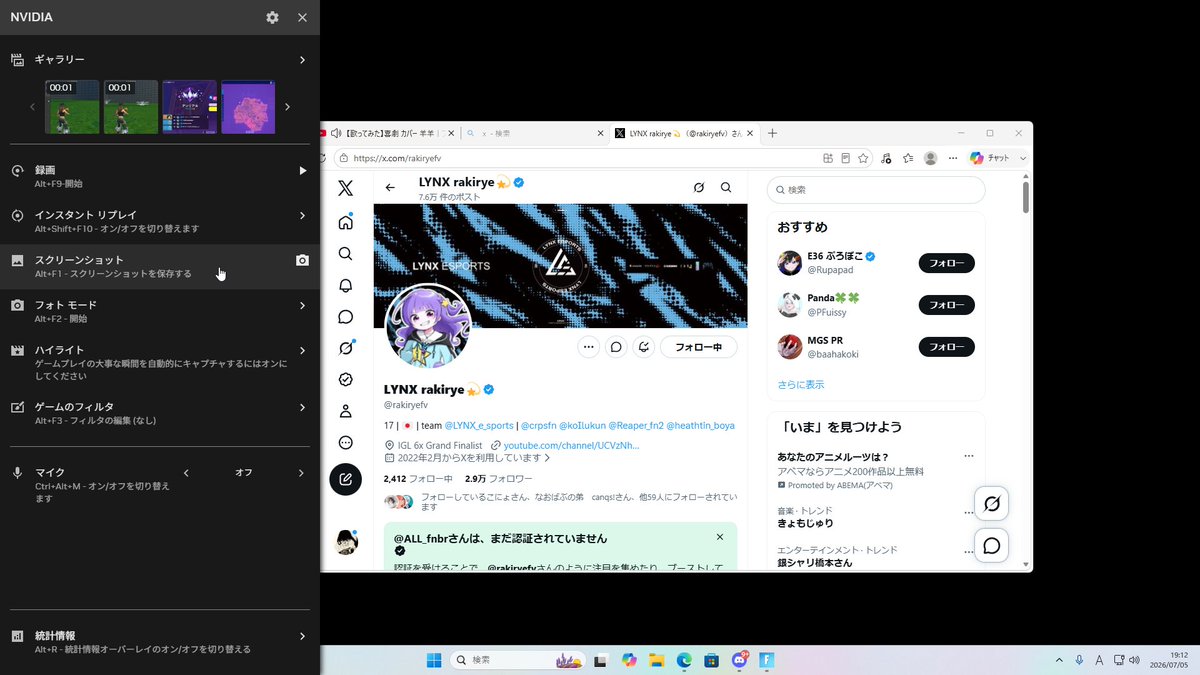Viewport: 1200px width, 675px height.
Task: Close the NVIDIA overlay panel
Action: (302, 17)
